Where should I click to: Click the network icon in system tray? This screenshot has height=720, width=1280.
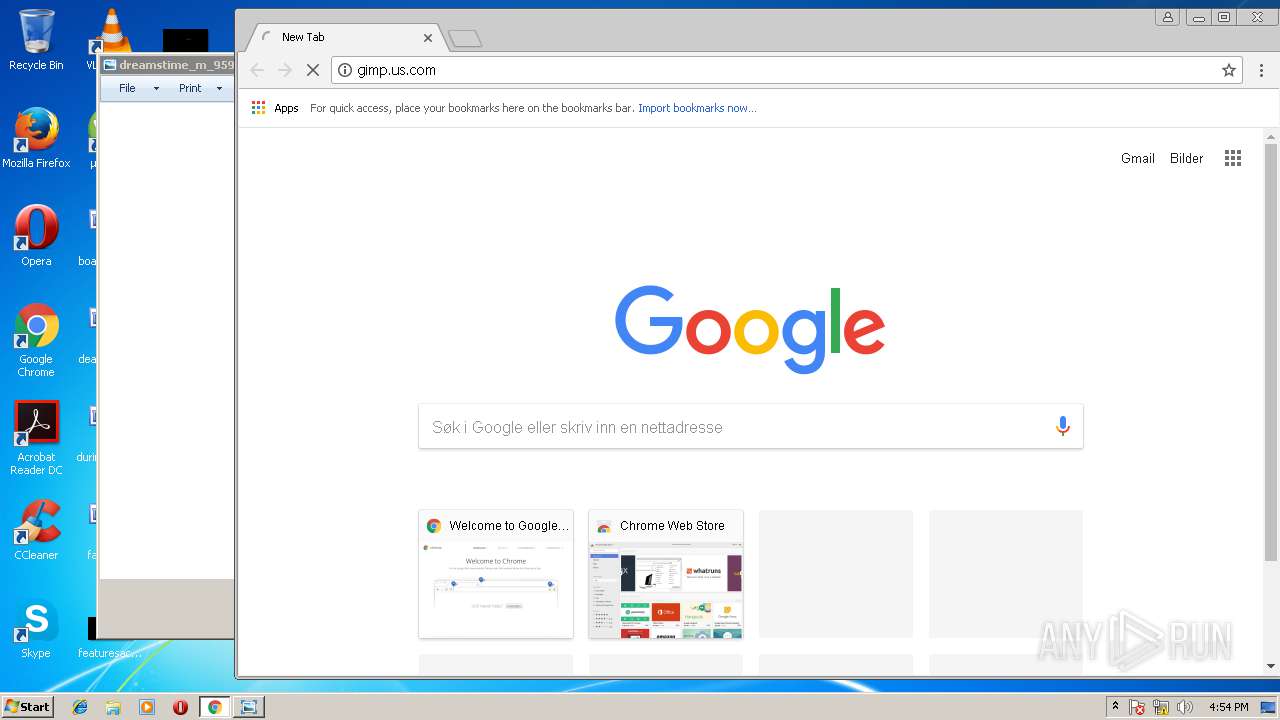click(x=1161, y=707)
